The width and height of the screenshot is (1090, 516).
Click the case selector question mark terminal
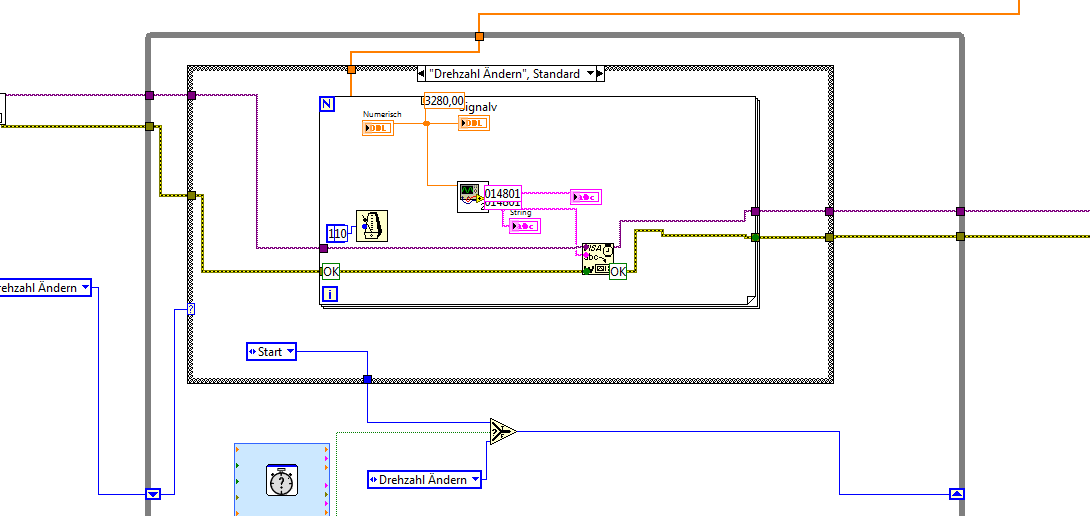(x=191, y=309)
